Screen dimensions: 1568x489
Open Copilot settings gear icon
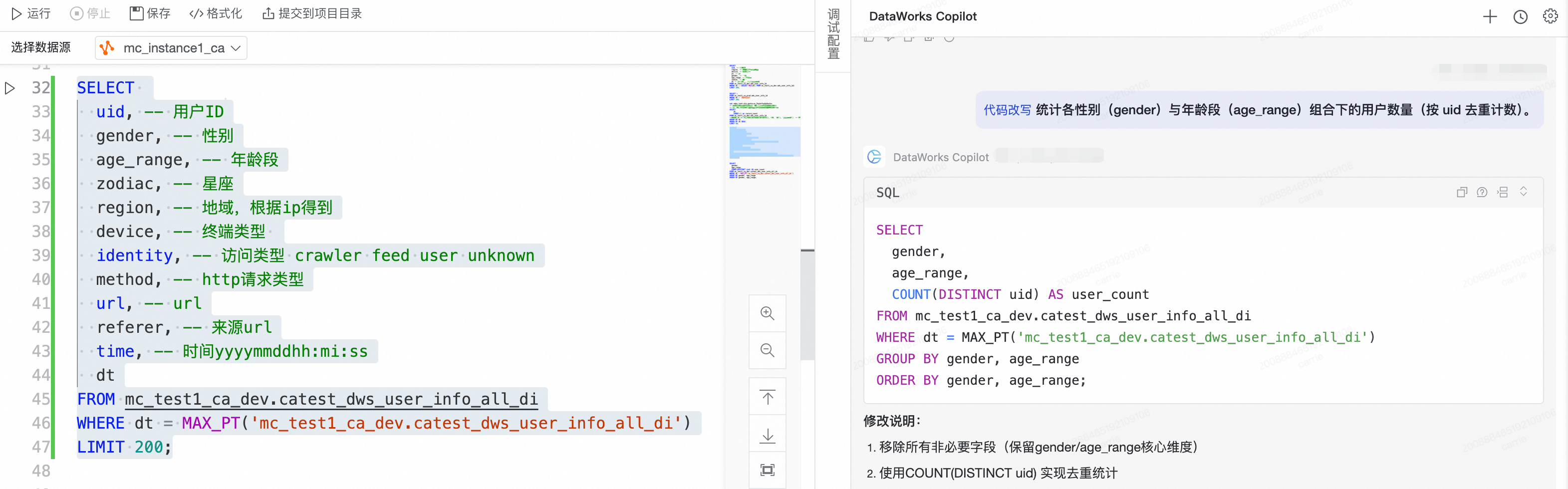click(1550, 16)
